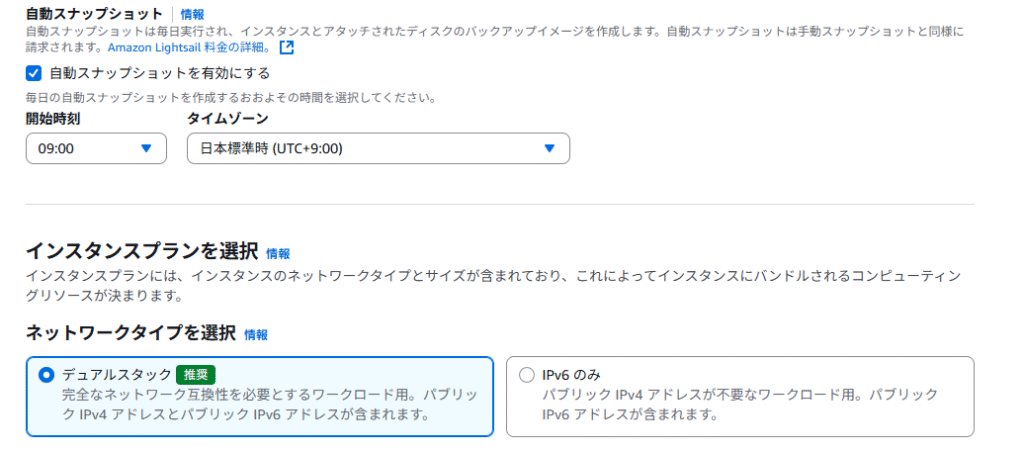The height and width of the screenshot is (452, 1024).
Task: Click the インスタンスプランを選択 heading
Action: click(142, 252)
